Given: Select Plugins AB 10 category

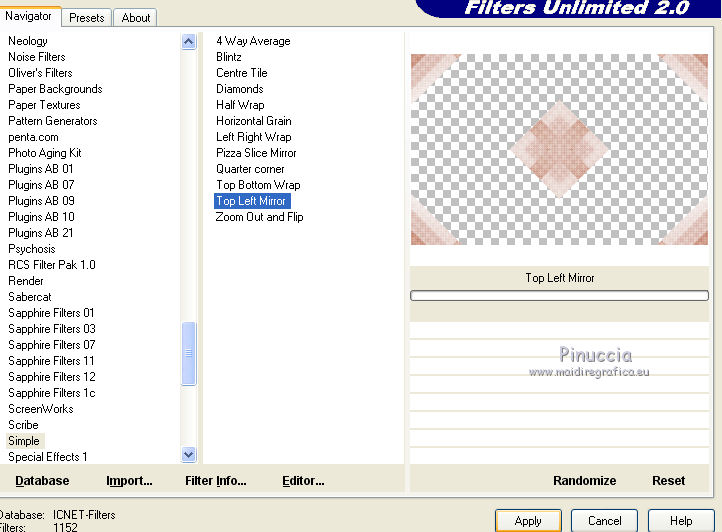Looking at the screenshot, I should [x=41, y=217].
